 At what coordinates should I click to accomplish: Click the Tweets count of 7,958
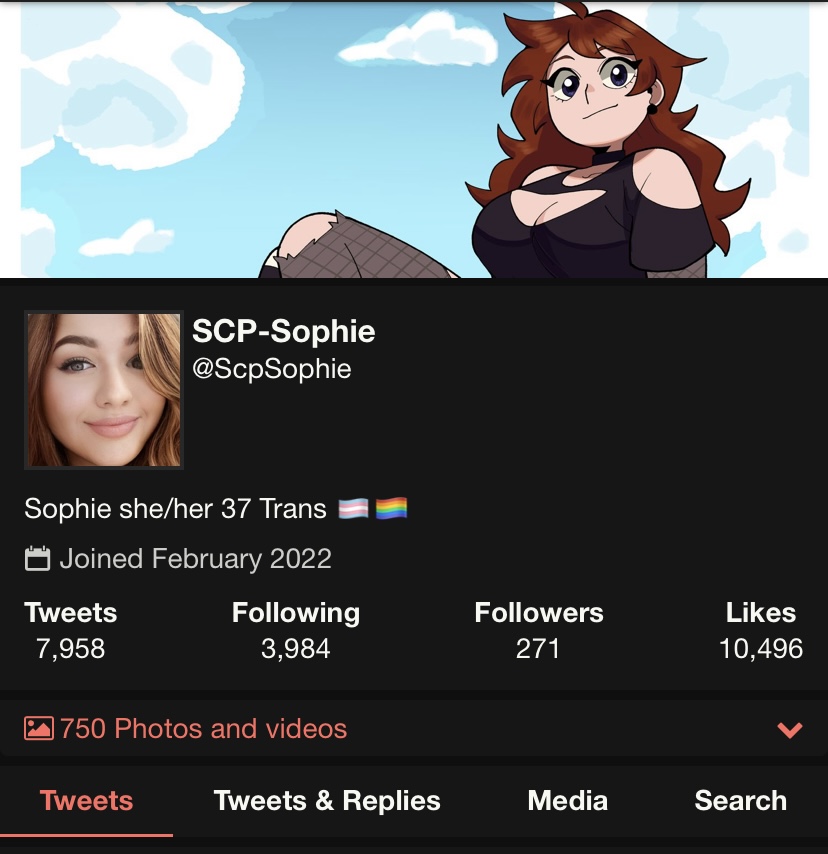coord(70,630)
